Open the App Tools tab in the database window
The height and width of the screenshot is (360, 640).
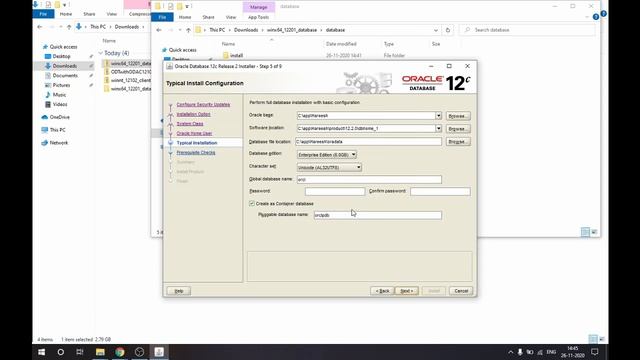pyautogui.click(x=258, y=17)
